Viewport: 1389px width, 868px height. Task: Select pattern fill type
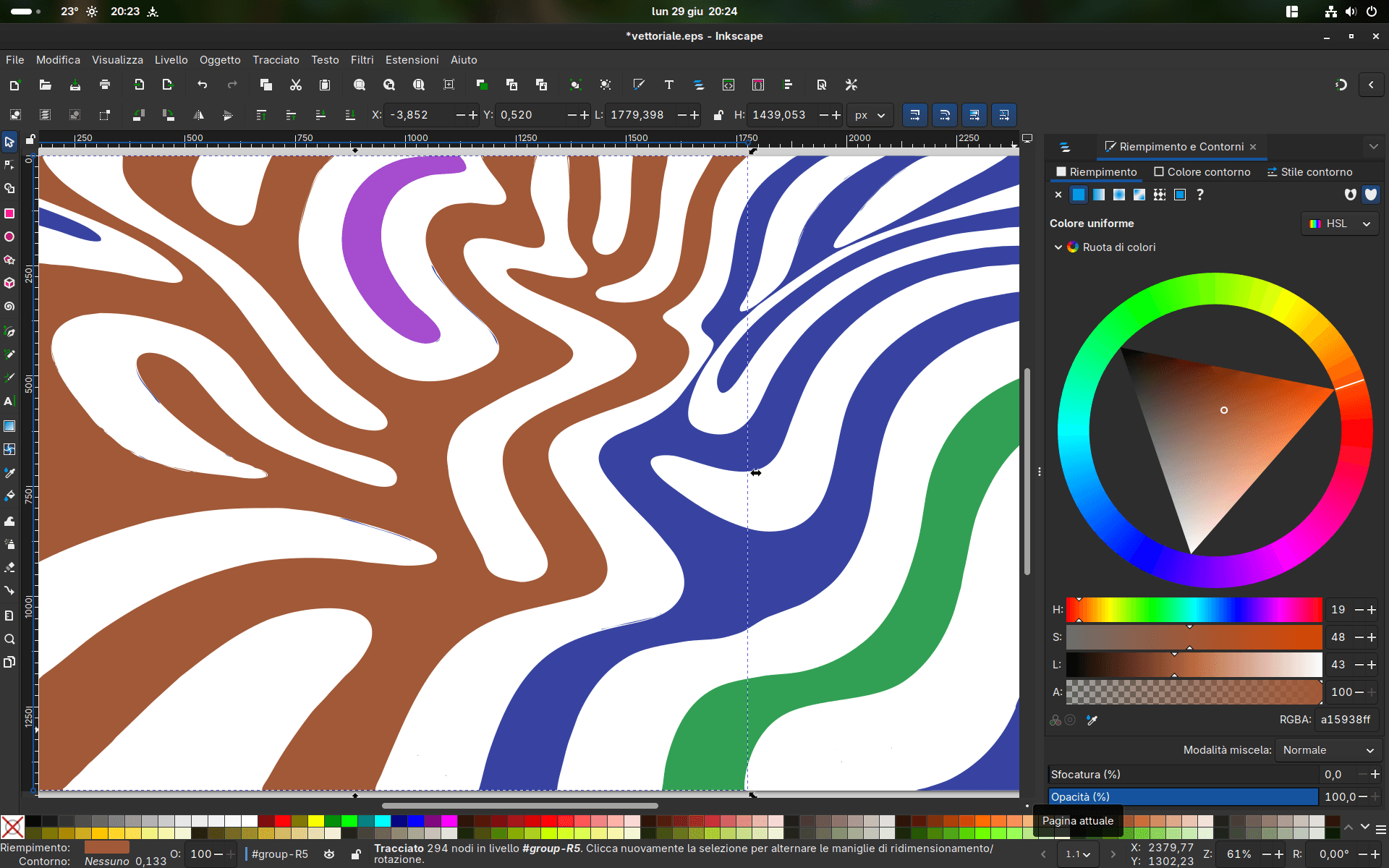tap(1160, 195)
